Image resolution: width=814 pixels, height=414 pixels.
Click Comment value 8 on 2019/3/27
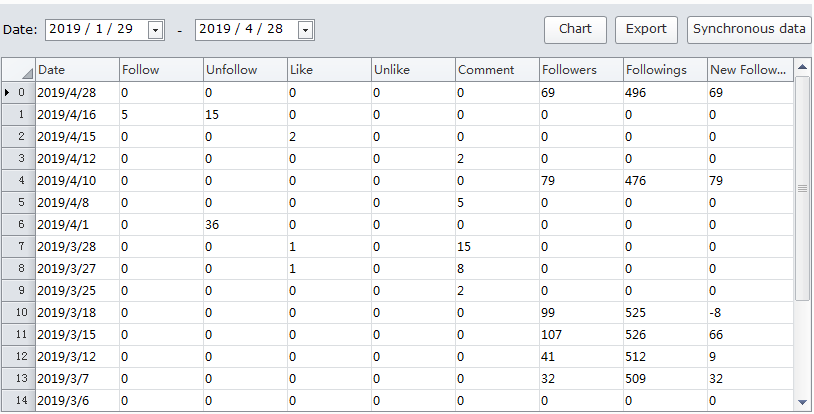[x=498, y=269]
